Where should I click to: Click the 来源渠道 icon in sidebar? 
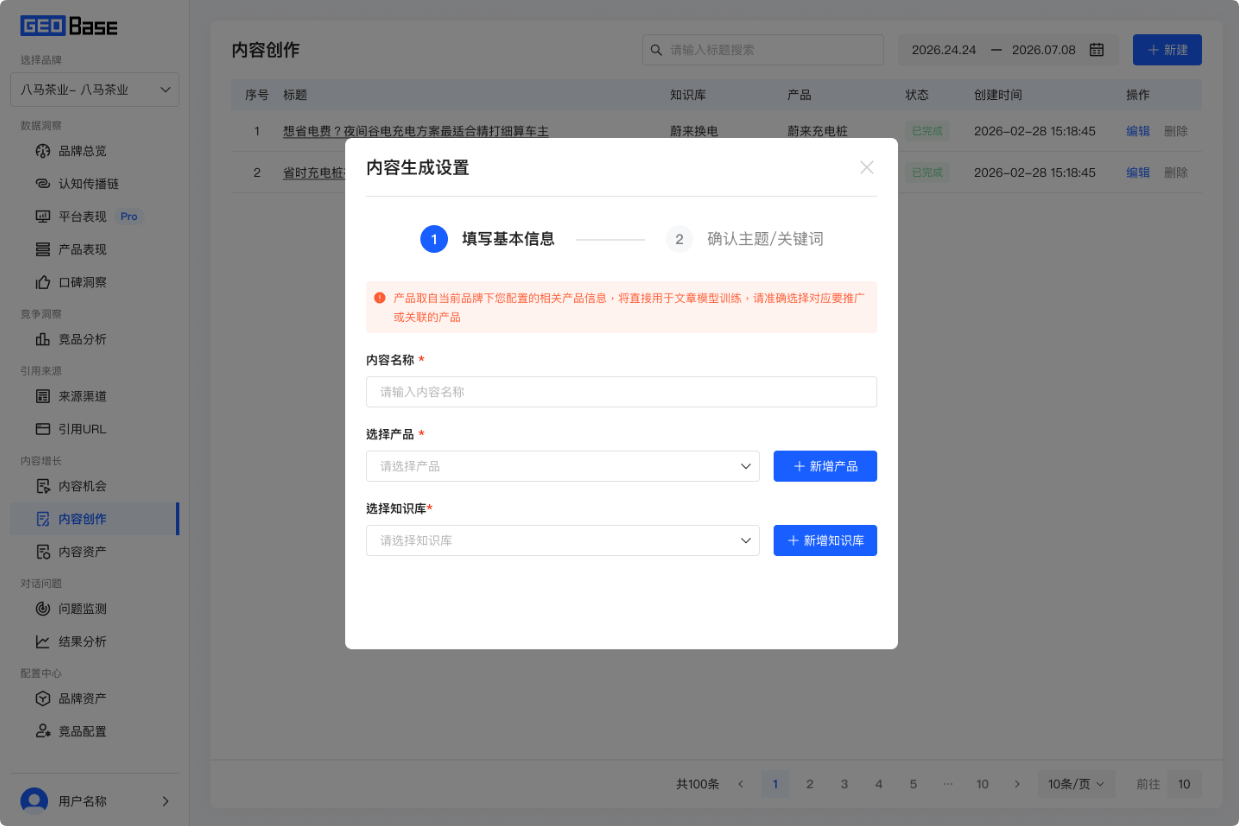(42, 396)
